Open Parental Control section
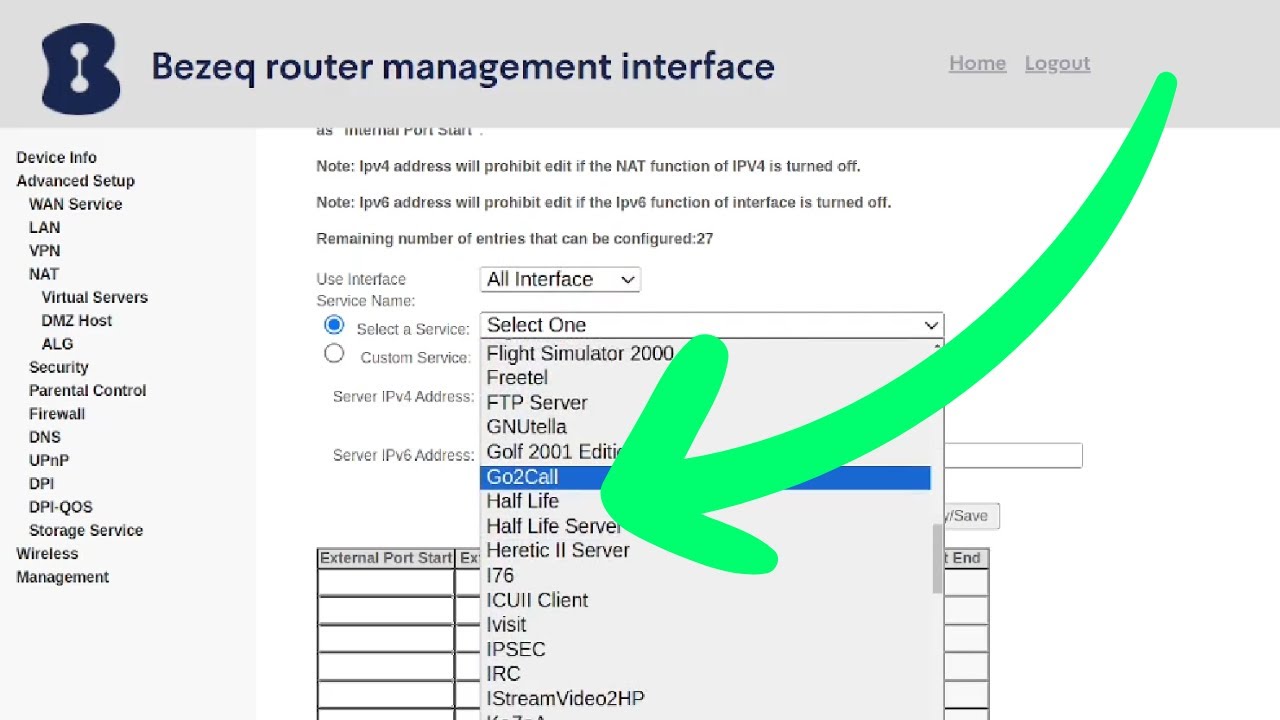 click(x=87, y=391)
